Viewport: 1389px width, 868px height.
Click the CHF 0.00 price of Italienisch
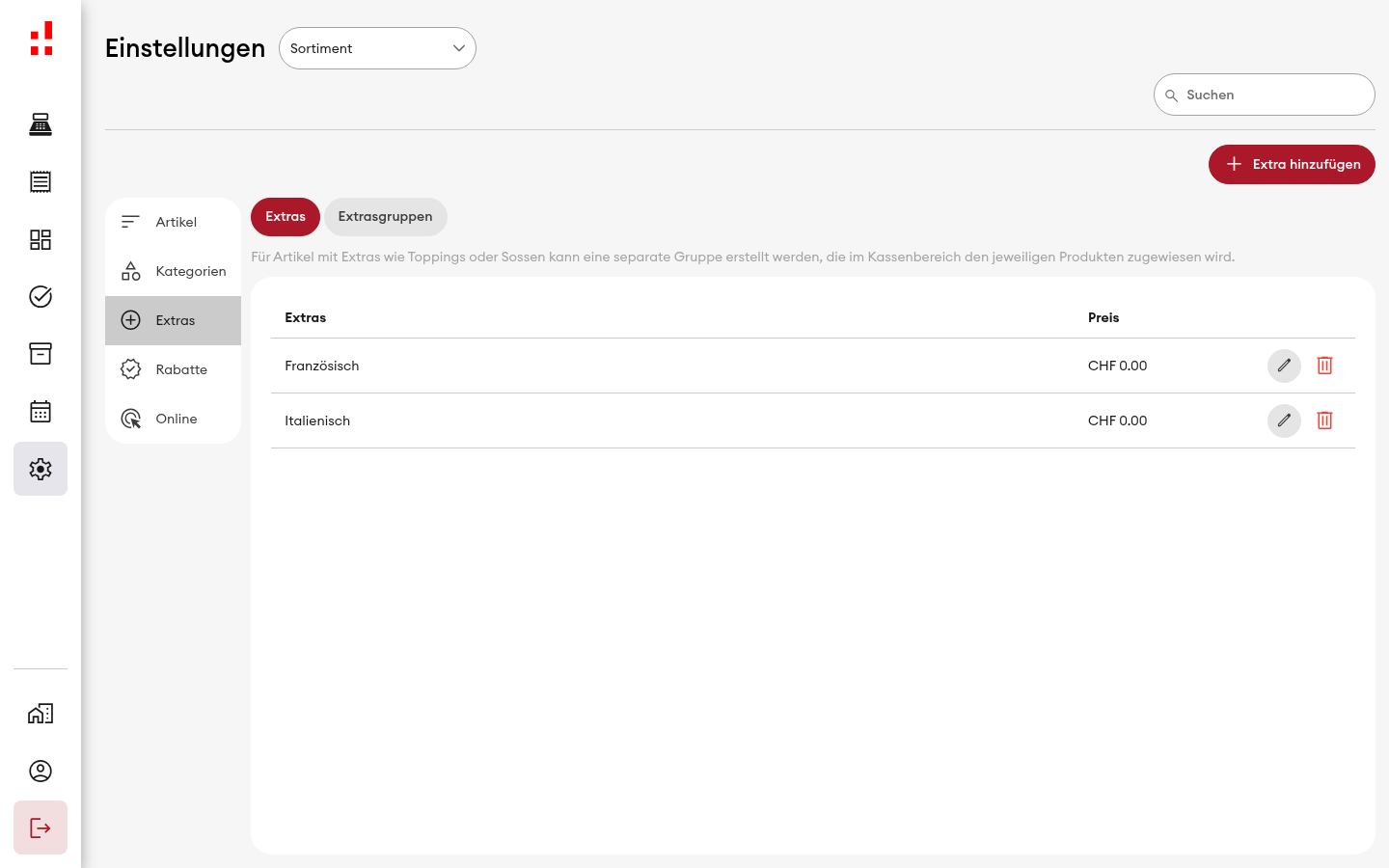pos(1117,420)
